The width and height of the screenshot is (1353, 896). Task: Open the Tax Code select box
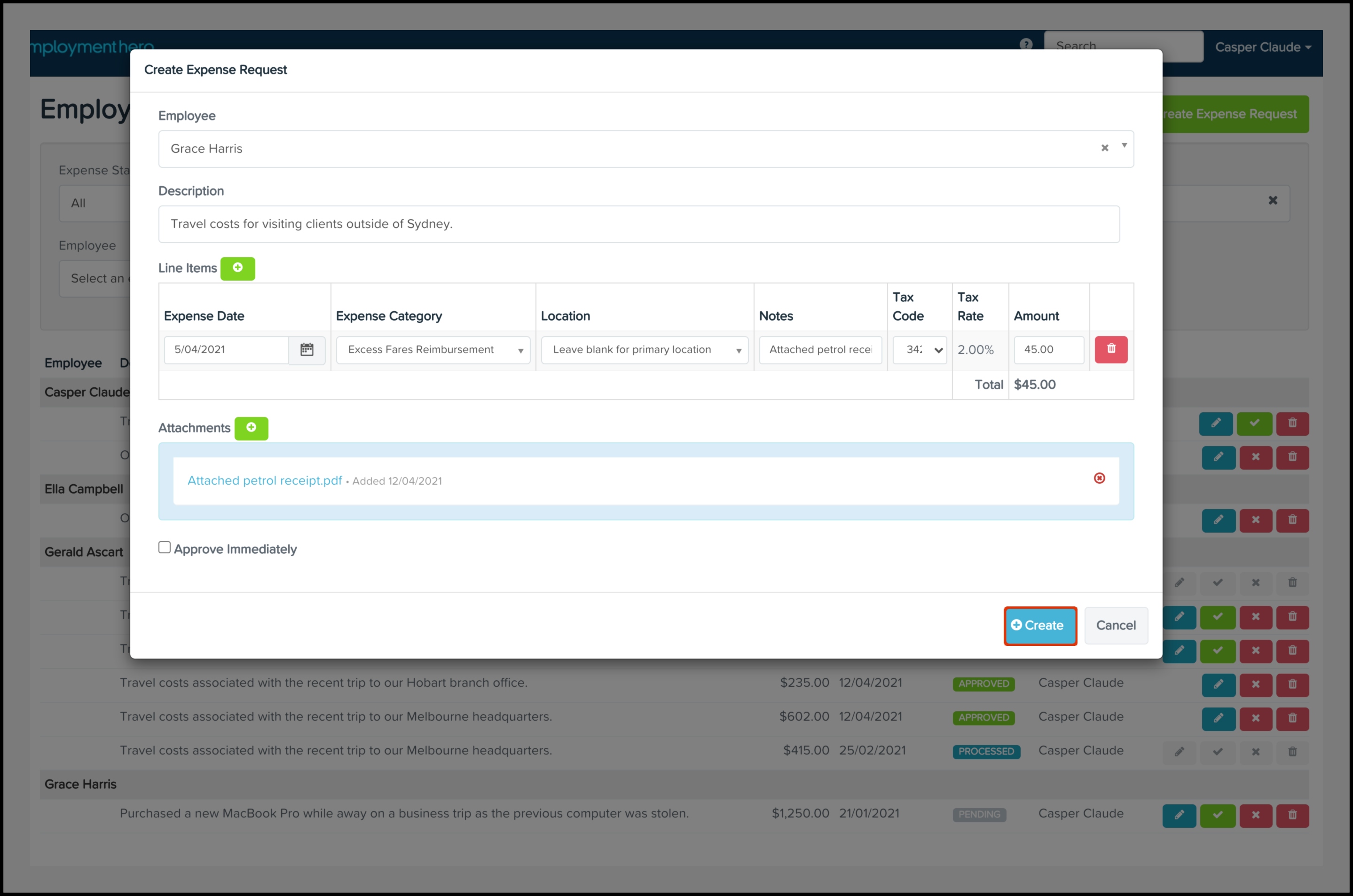pos(920,350)
